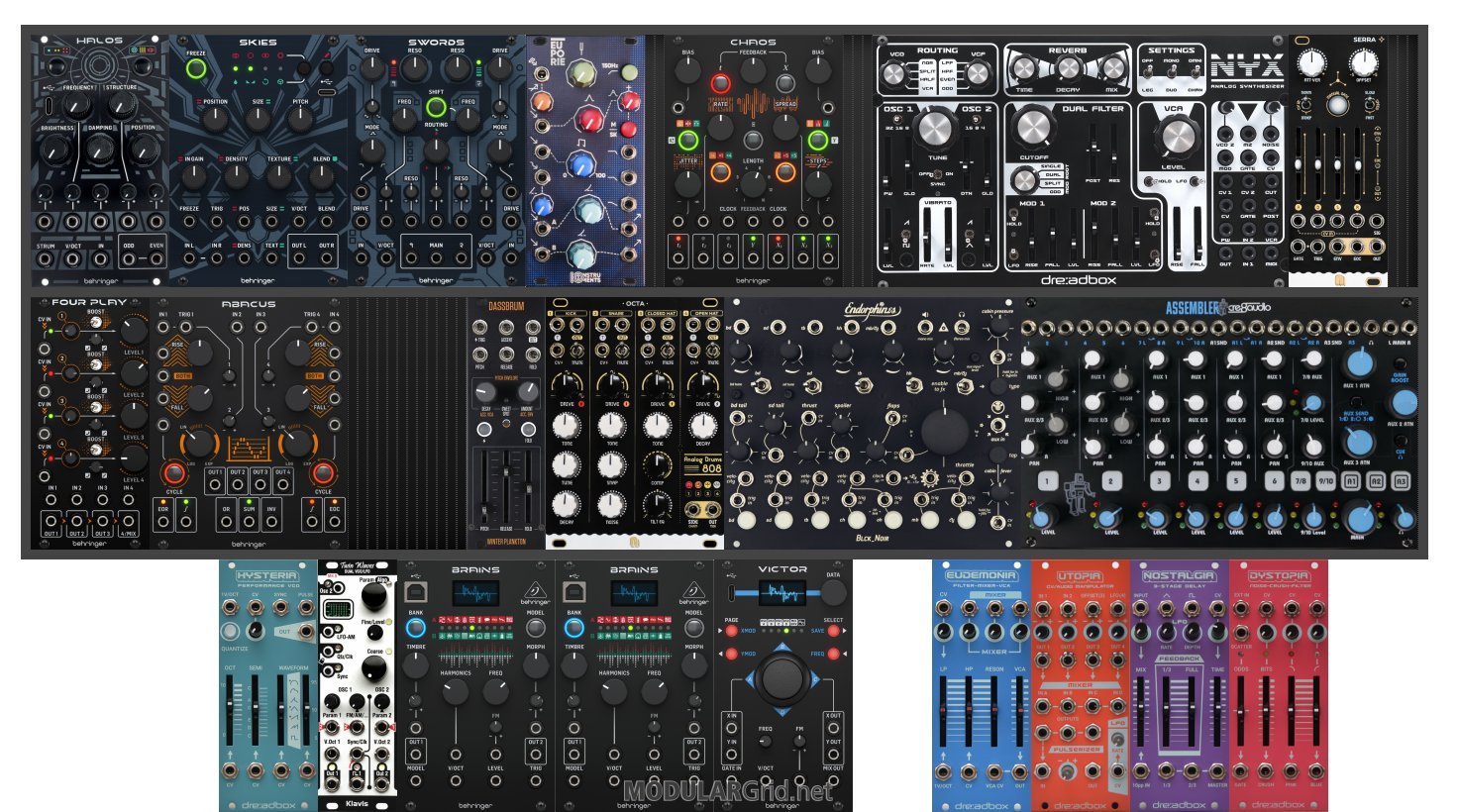The width and height of the screenshot is (1458, 812).
Task: Click the Open Hat Decay knob on Octa
Action: pyautogui.click(x=703, y=426)
